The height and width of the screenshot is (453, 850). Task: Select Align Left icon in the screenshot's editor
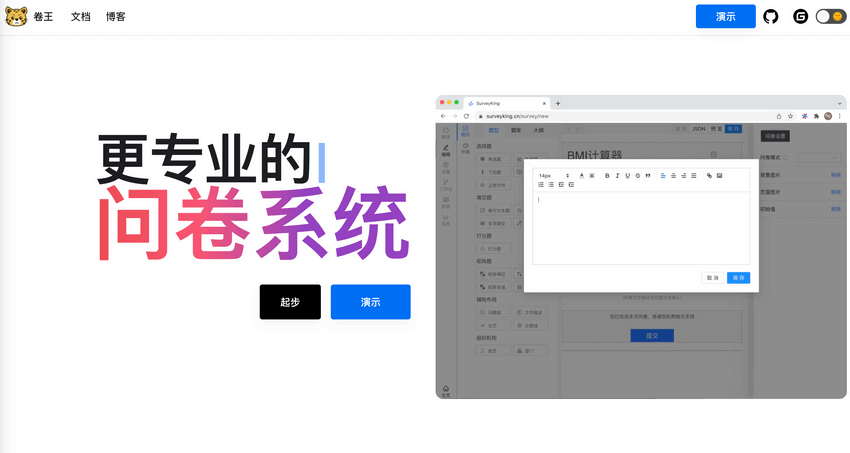663,176
